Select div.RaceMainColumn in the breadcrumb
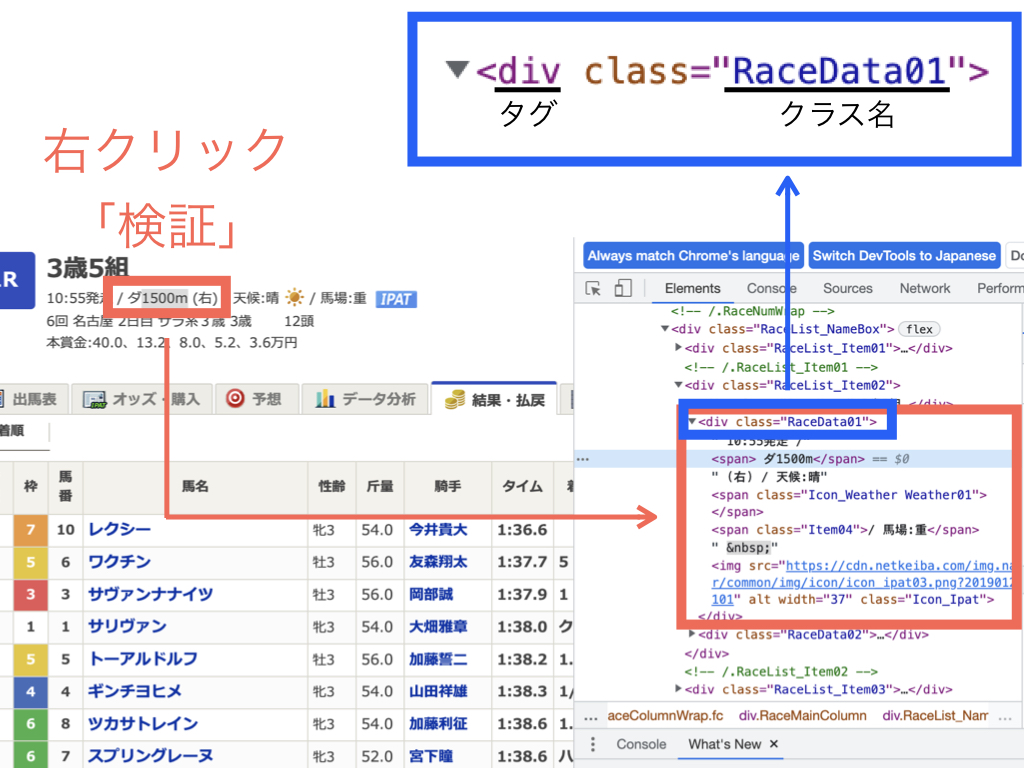The height and width of the screenshot is (768, 1024). click(x=803, y=716)
